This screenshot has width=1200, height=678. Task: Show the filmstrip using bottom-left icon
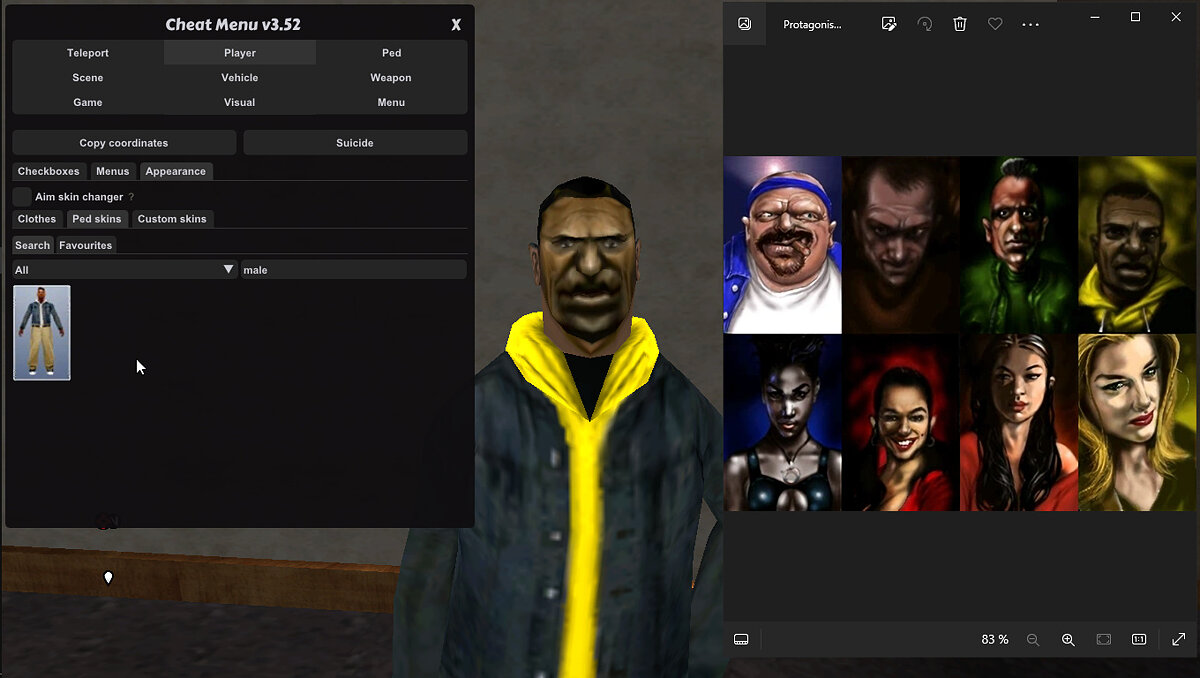tap(742, 640)
